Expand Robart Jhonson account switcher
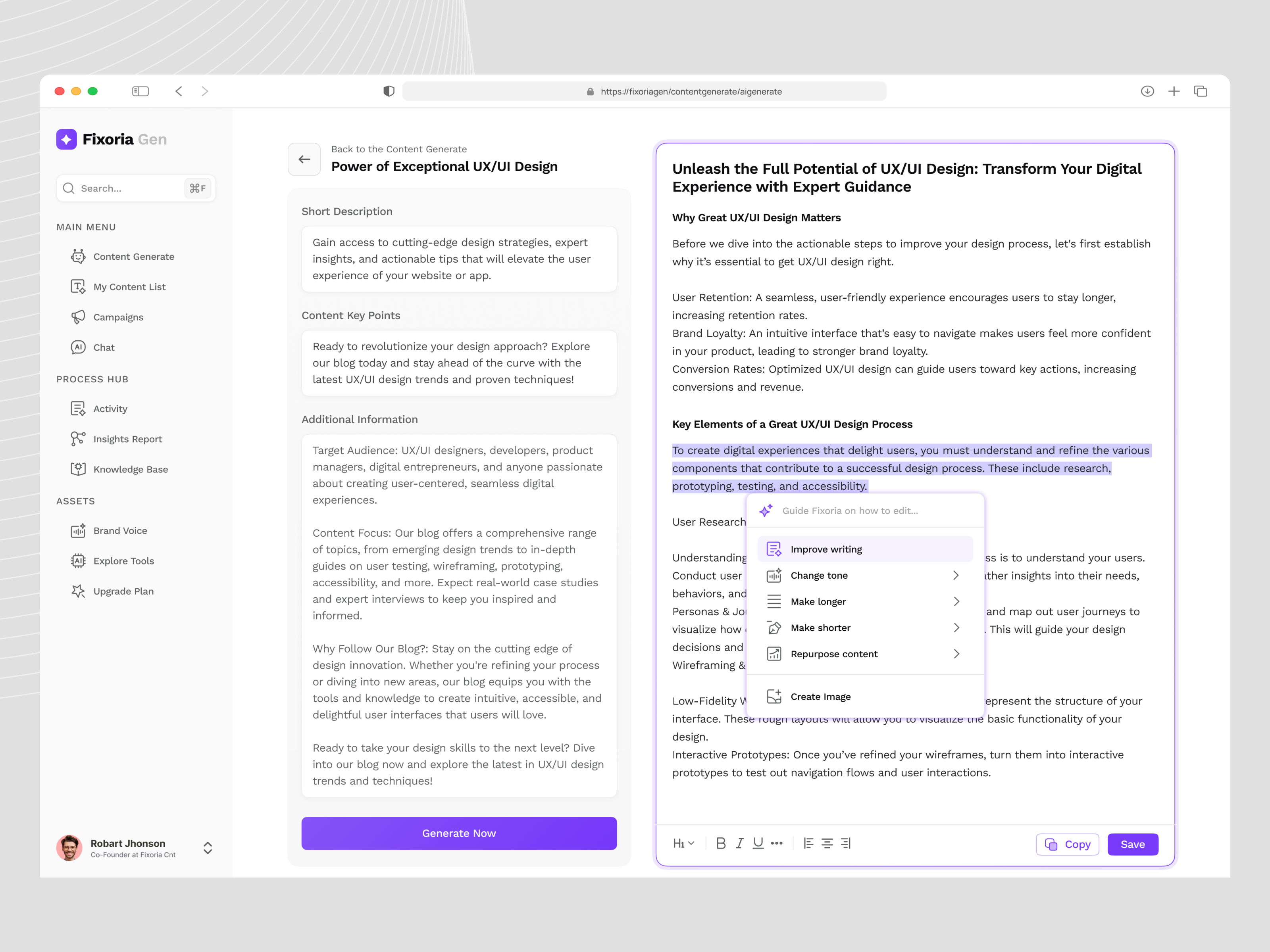Screen dimensions: 1270x952 208,848
